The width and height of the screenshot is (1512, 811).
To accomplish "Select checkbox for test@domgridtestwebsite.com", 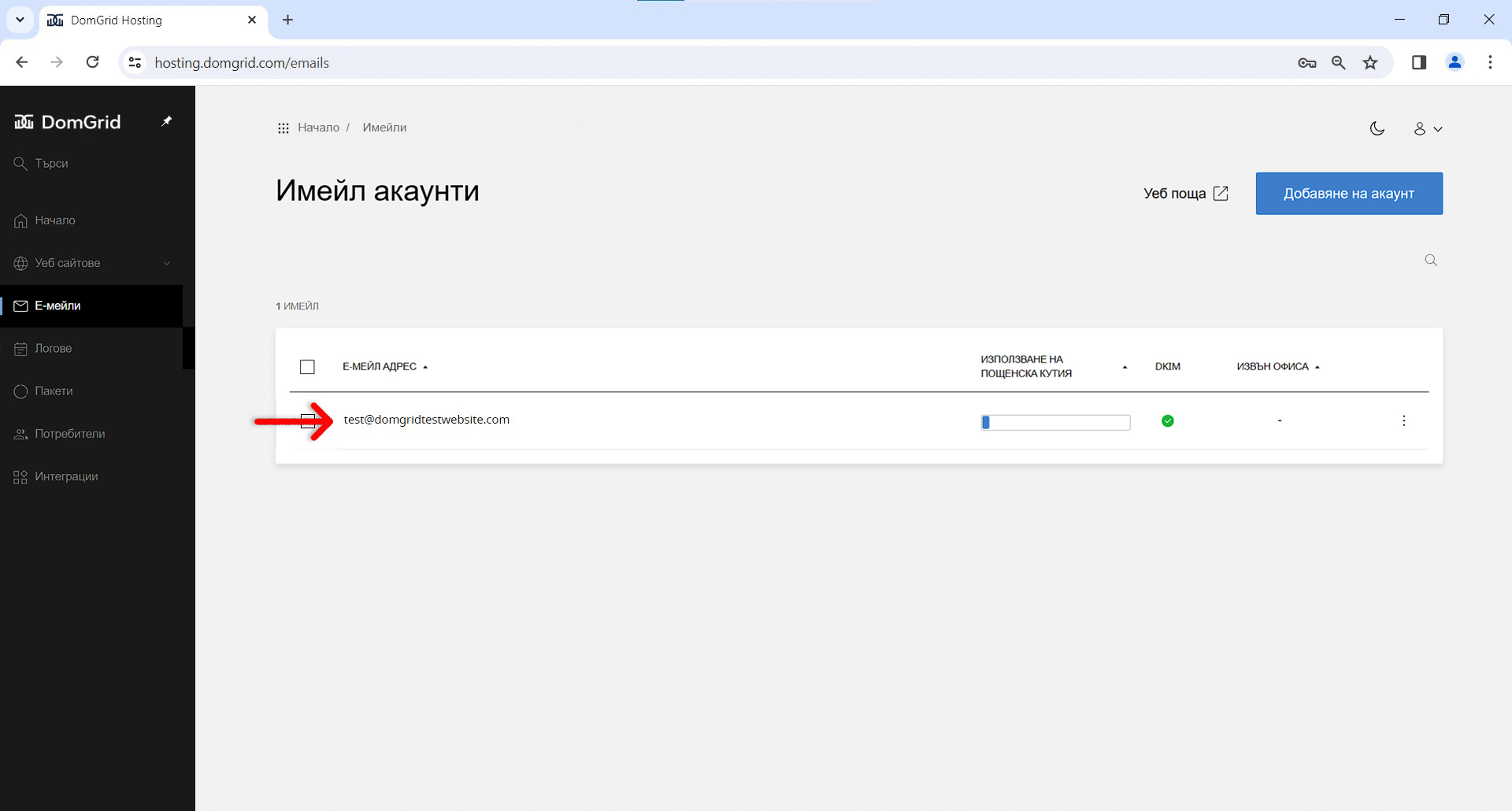I will (x=308, y=420).
